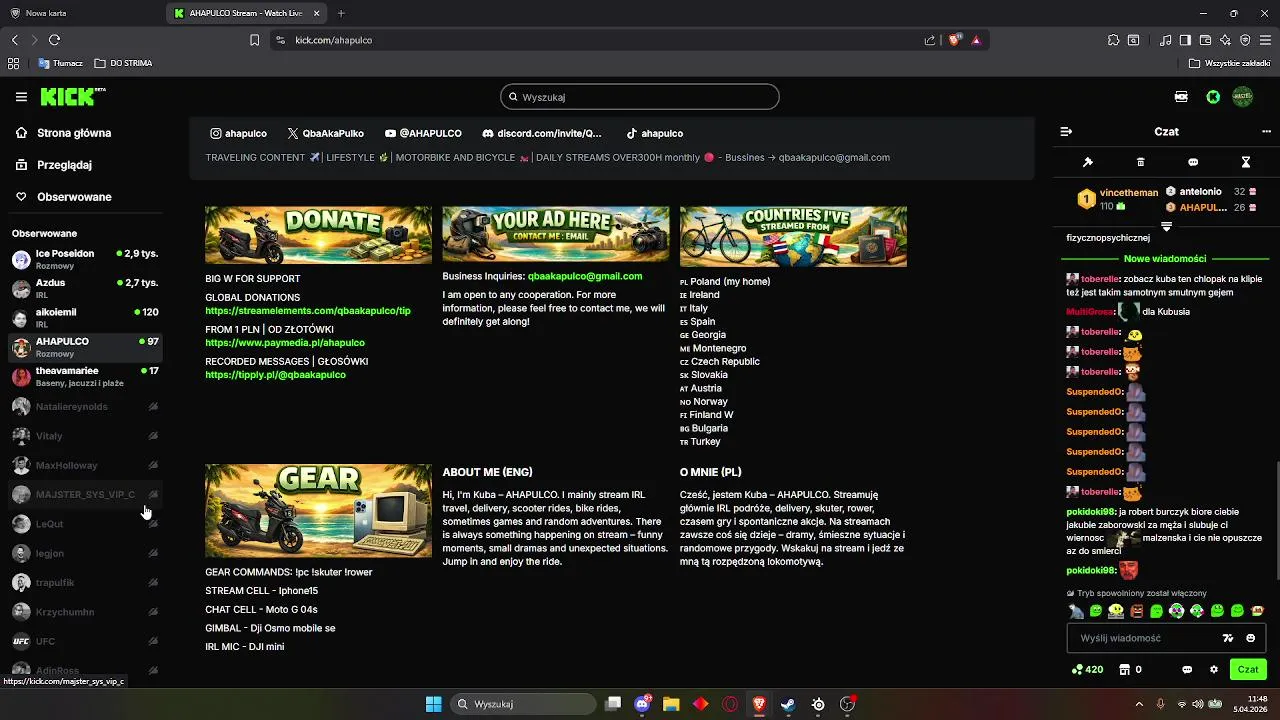
Task: Open the tipply.pl/@qbaakapulco link
Action: click(x=275, y=375)
